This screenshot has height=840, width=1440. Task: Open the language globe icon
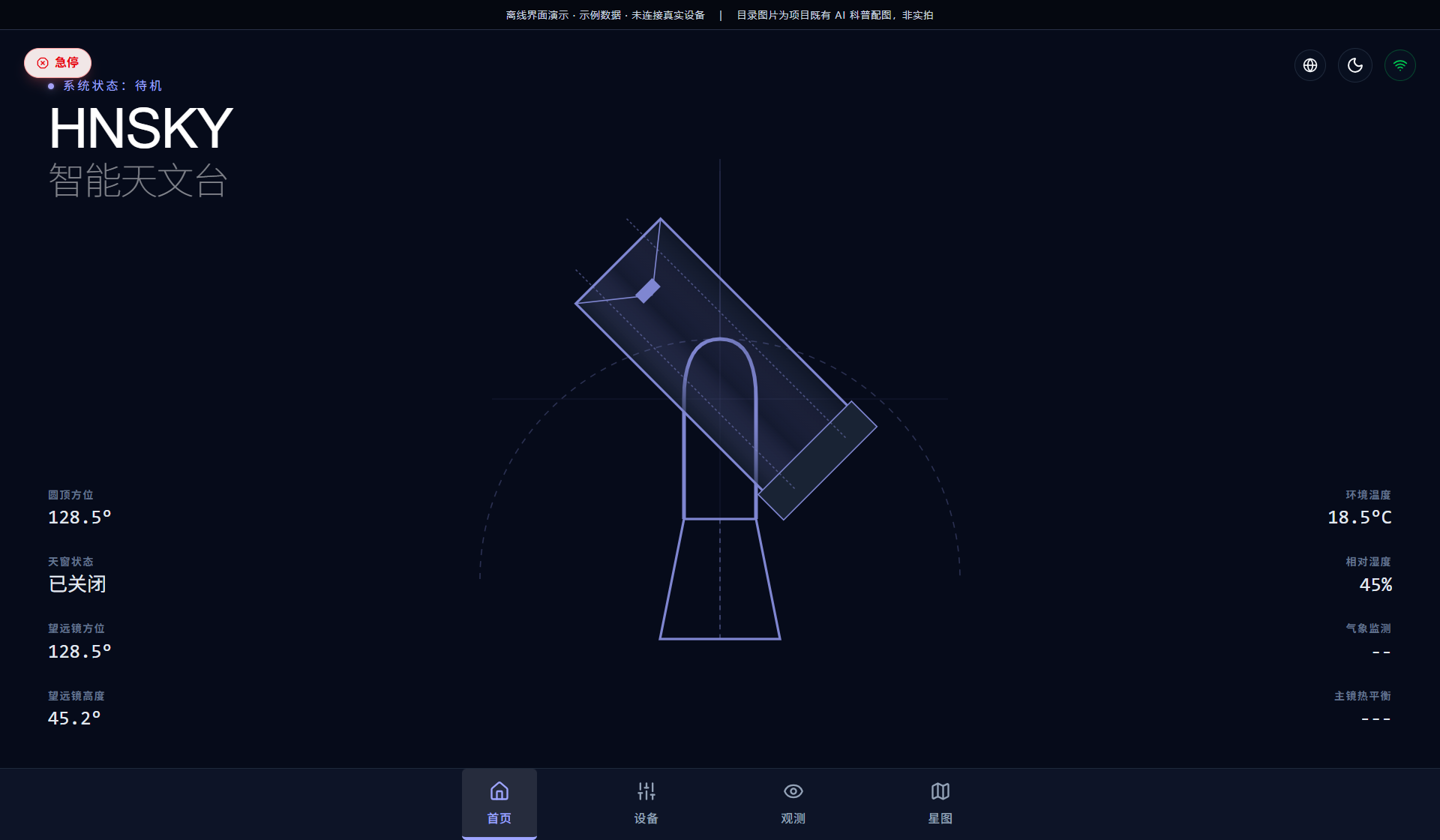(x=1310, y=65)
